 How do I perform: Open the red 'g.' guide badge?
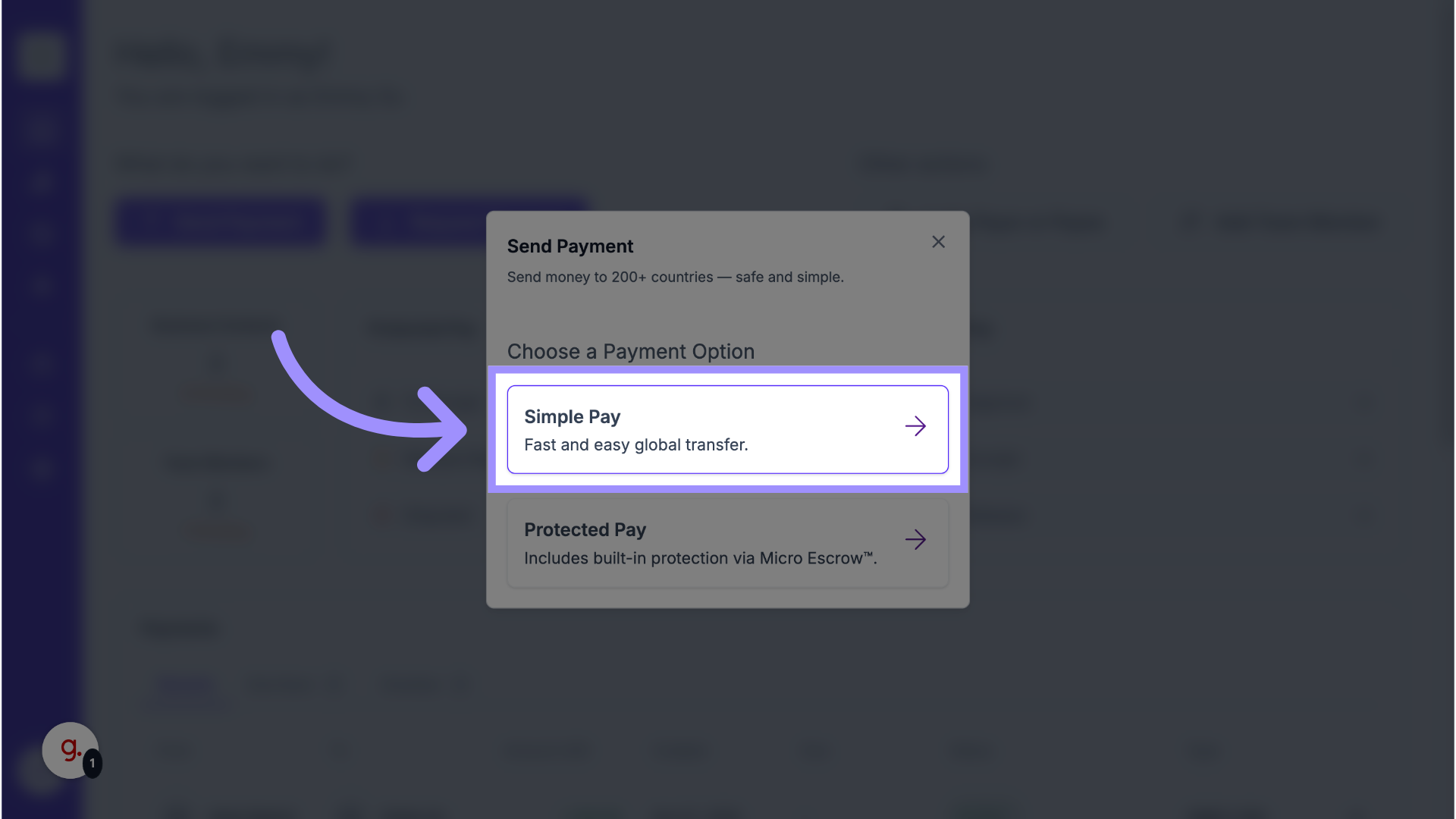point(70,750)
